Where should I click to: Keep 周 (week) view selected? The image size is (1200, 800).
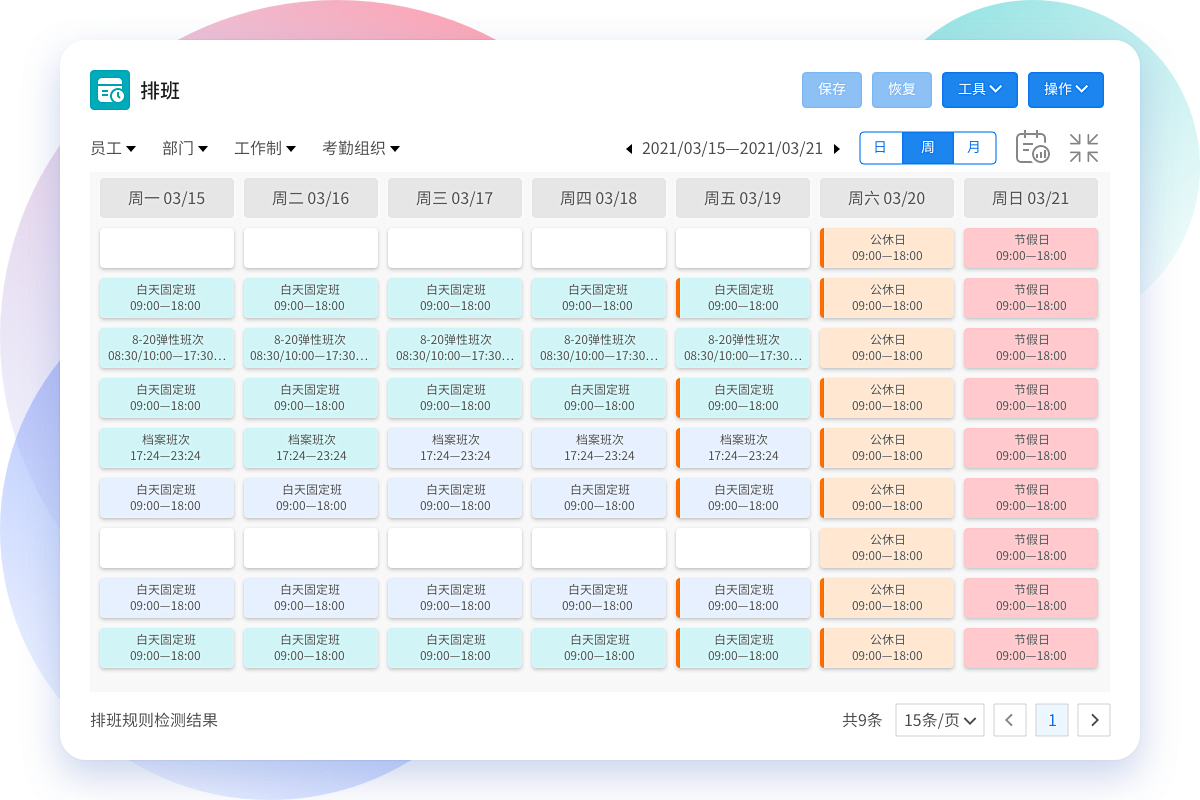coord(927,147)
